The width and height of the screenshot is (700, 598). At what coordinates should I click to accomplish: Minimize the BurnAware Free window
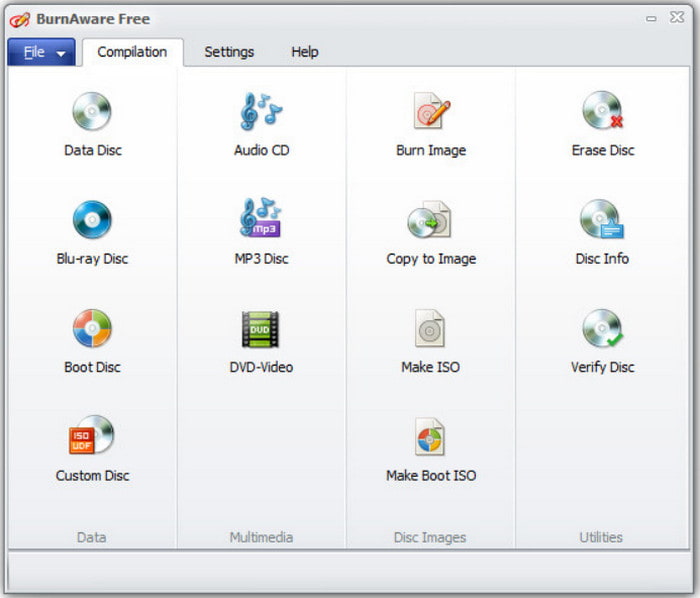click(651, 19)
